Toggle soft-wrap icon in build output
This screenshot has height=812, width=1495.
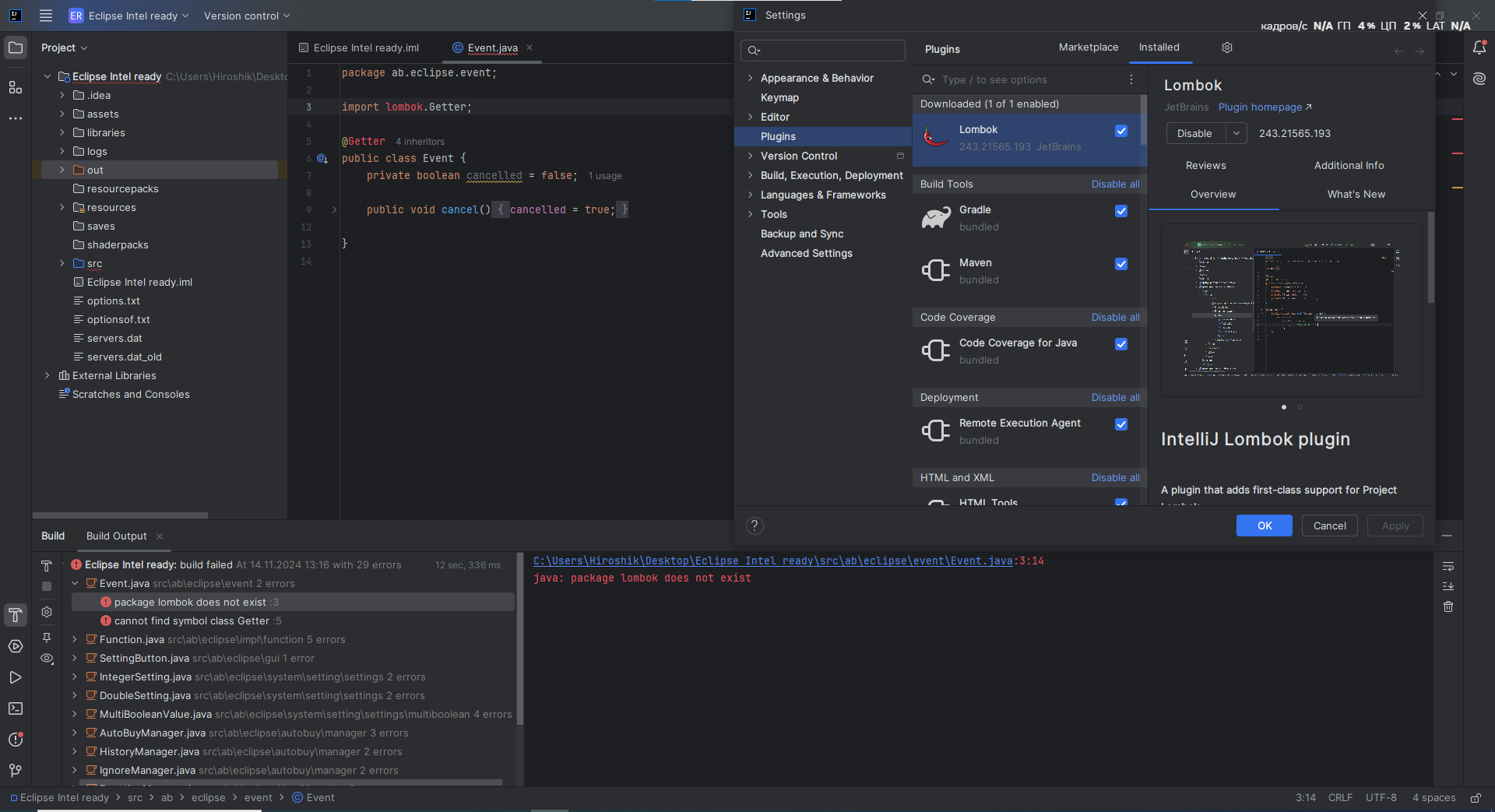pyautogui.click(x=1448, y=566)
